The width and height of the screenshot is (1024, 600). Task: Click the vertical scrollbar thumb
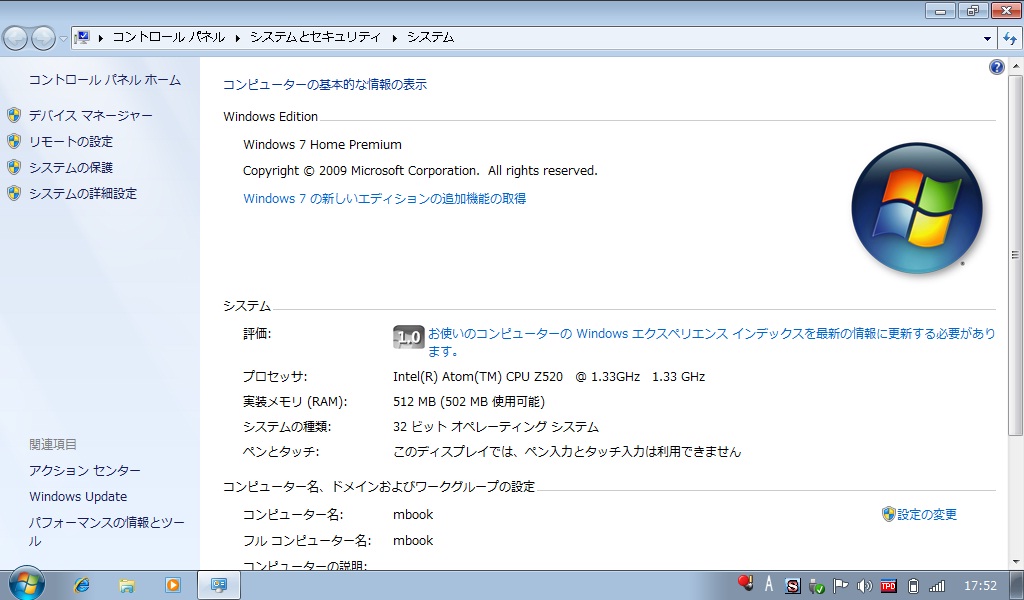pos(1016,254)
